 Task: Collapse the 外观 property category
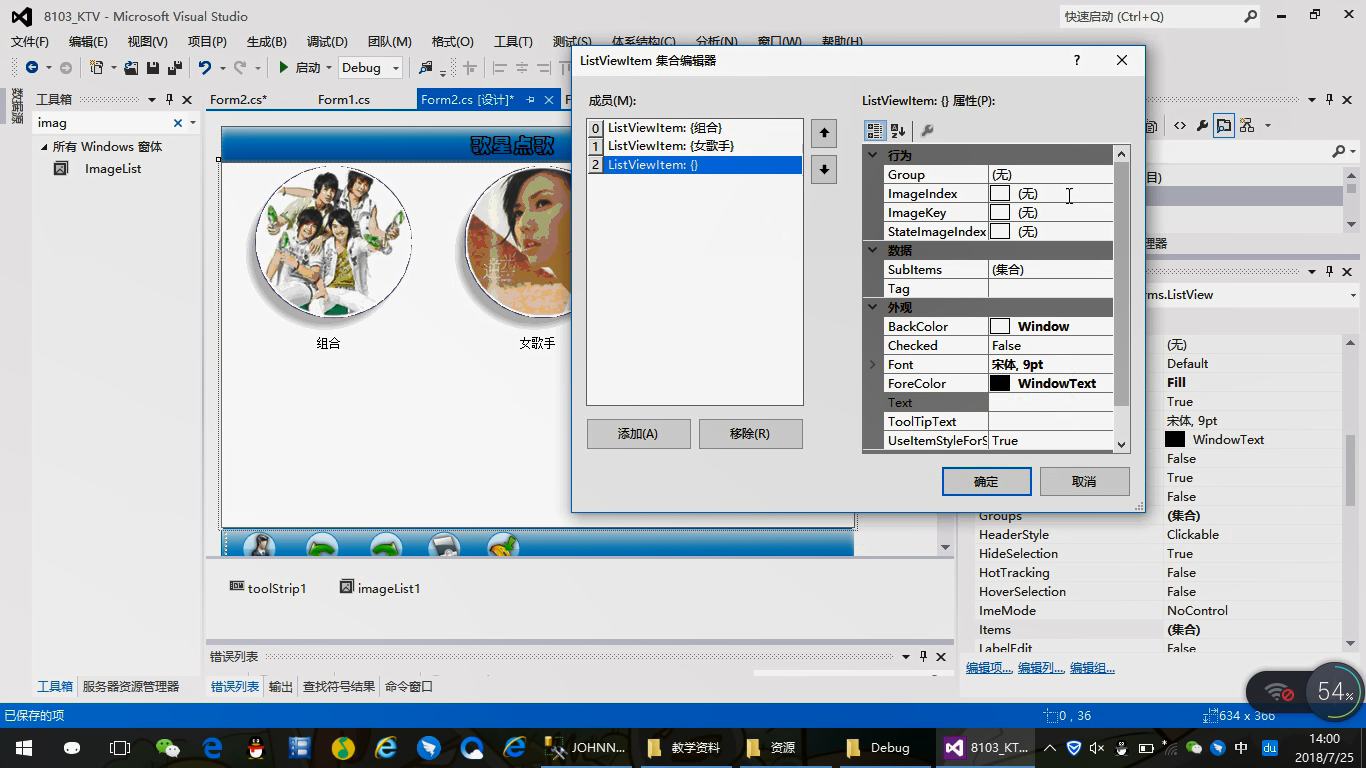tap(873, 307)
